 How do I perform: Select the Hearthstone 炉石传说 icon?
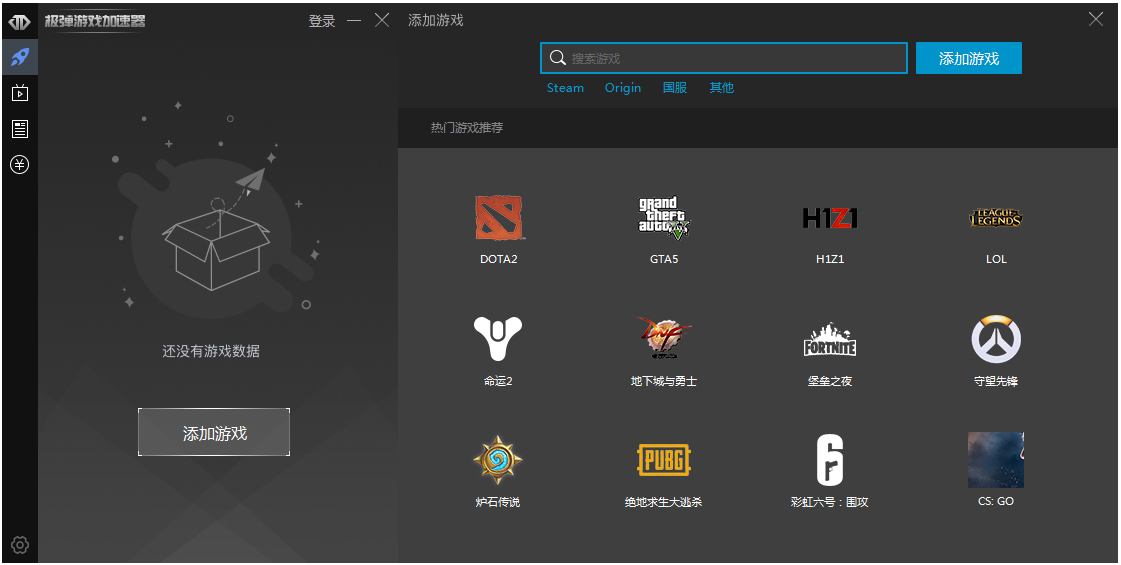click(x=498, y=460)
